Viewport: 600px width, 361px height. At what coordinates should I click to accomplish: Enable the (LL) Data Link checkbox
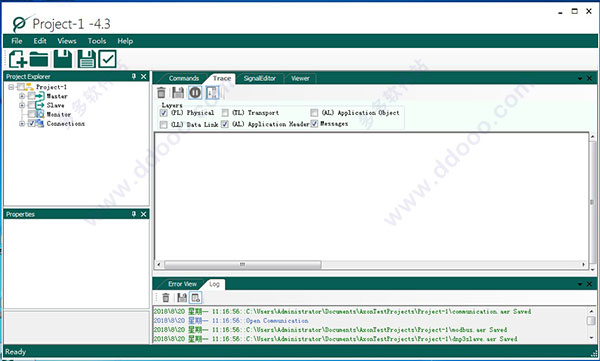point(164,124)
